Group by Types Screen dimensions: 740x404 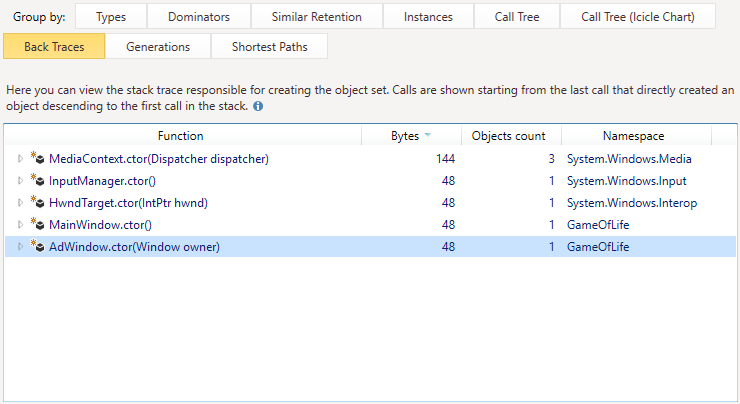coord(109,17)
